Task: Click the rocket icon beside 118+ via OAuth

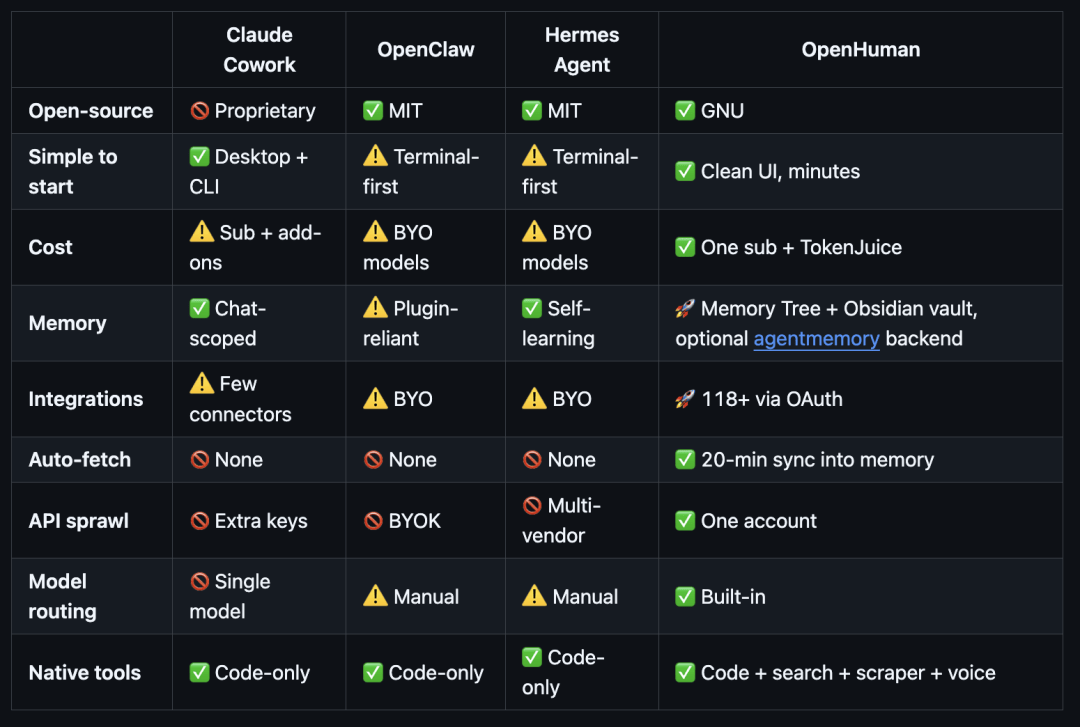Action: (685, 399)
